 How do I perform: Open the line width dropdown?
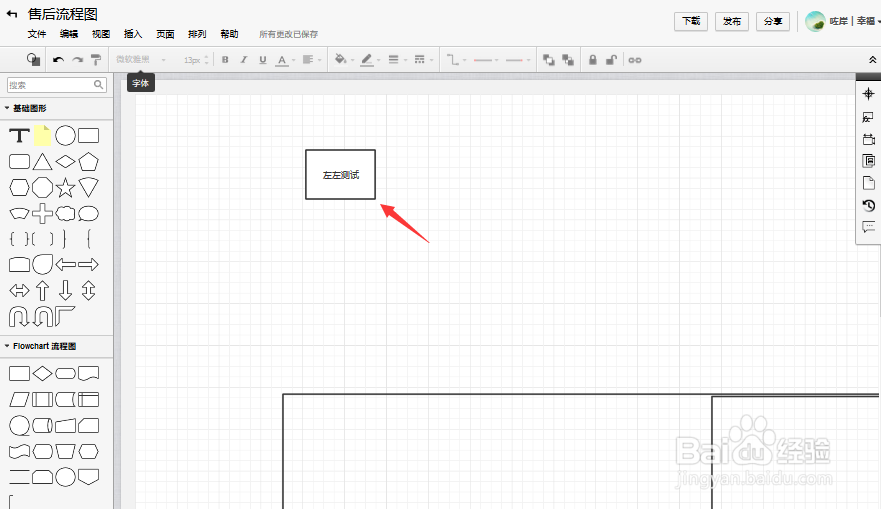[397, 60]
